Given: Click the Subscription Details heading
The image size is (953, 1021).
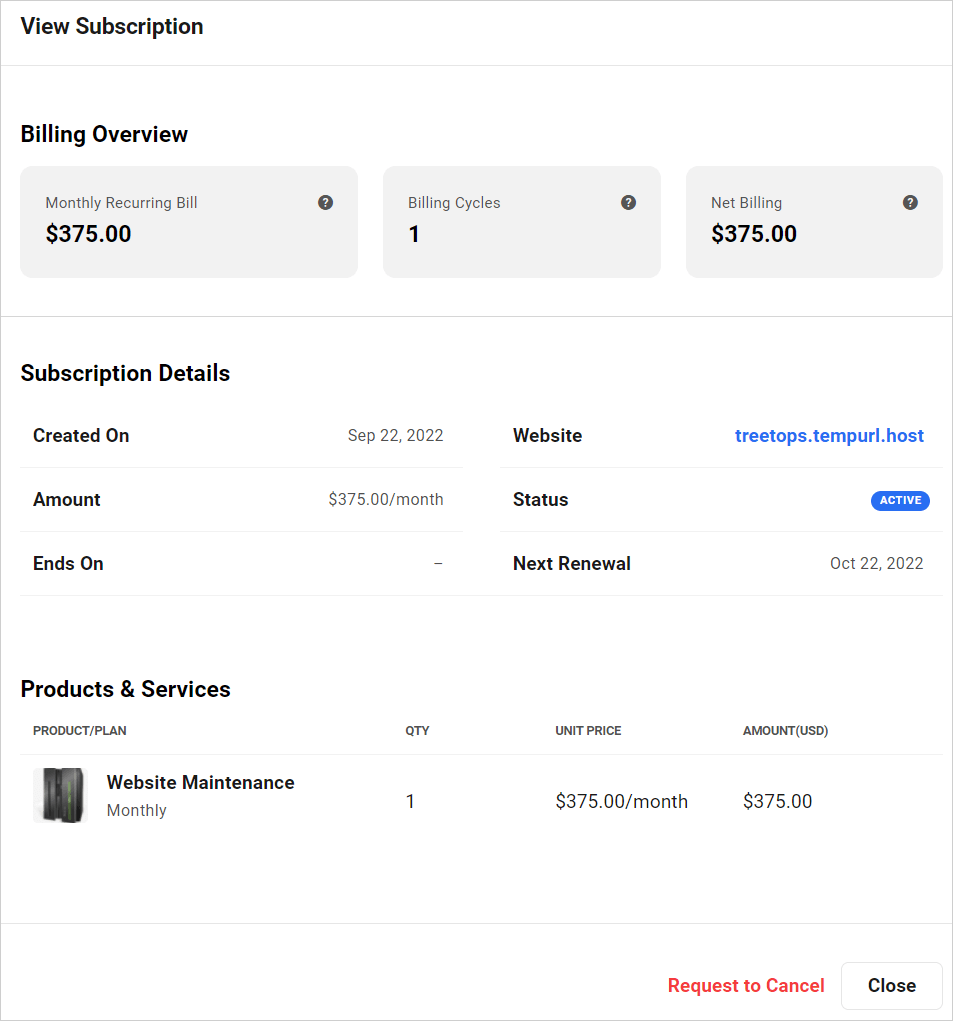Looking at the screenshot, I should coord(125,373).
